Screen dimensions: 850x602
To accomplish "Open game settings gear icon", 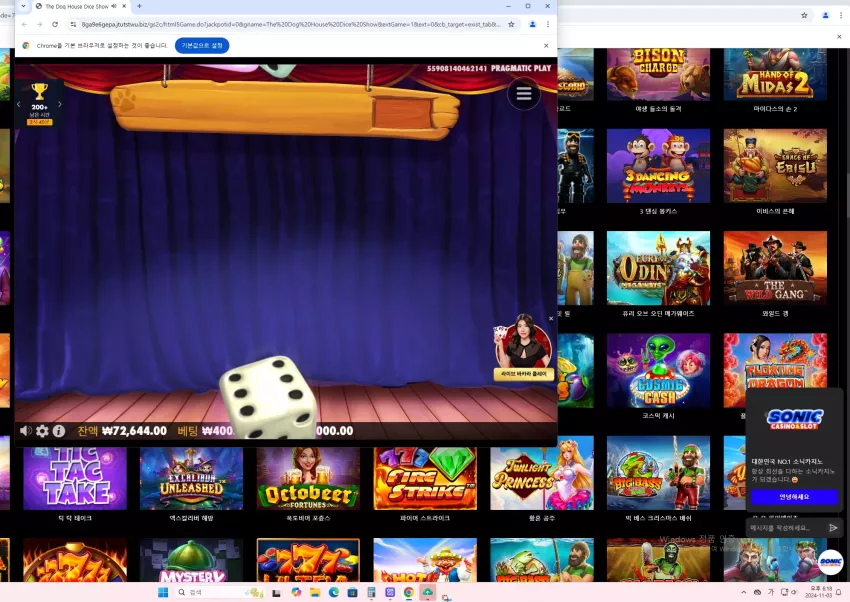I will pos(42,431).
